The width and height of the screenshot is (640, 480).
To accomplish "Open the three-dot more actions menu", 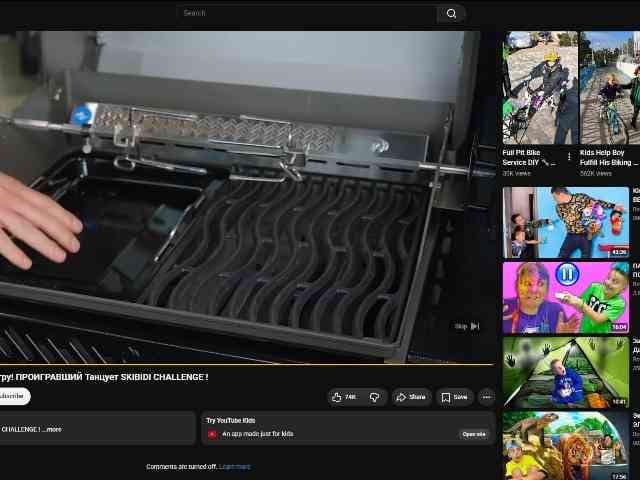I will click(x=487, y=397).
